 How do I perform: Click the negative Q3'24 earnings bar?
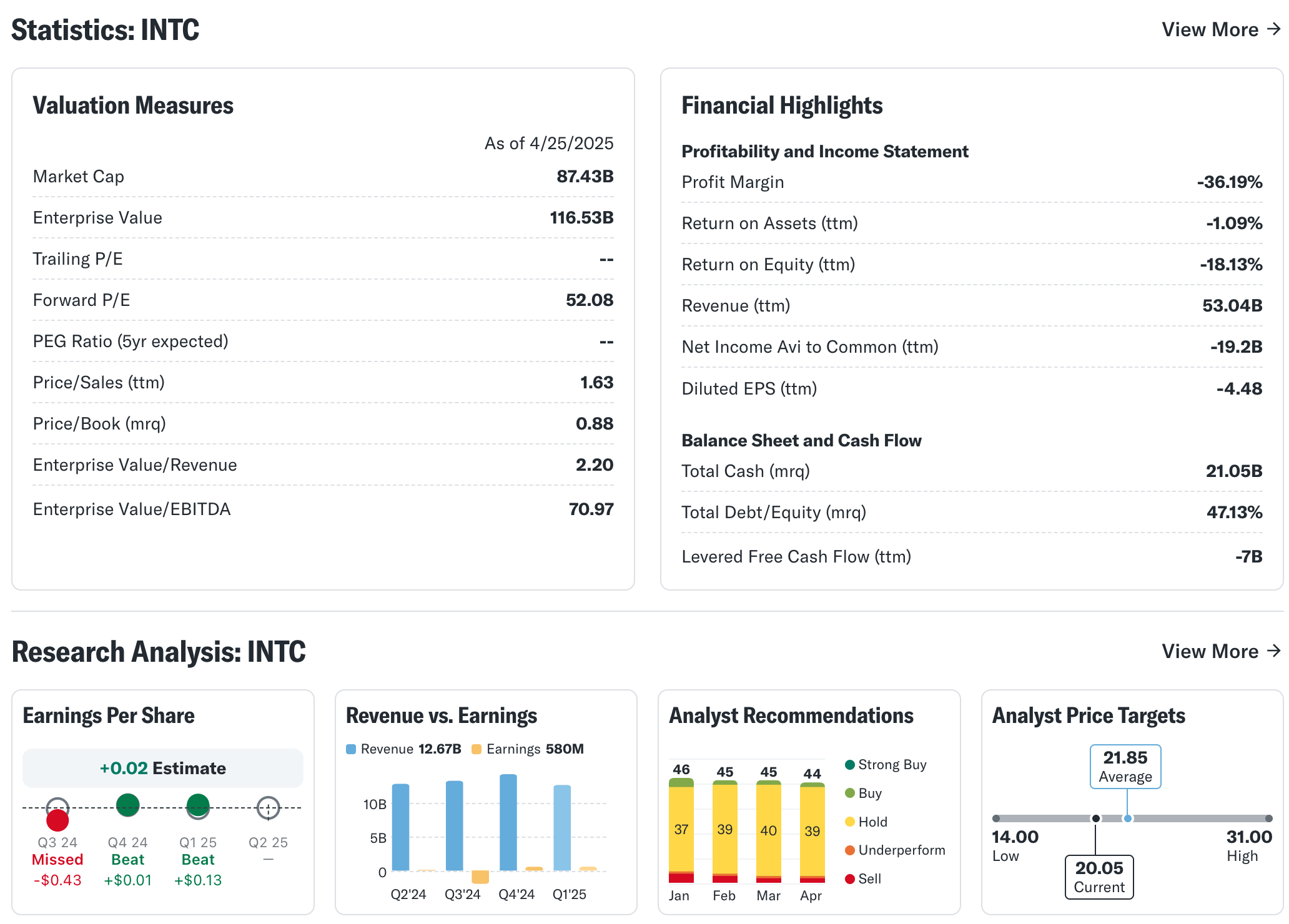coord(480,877)
